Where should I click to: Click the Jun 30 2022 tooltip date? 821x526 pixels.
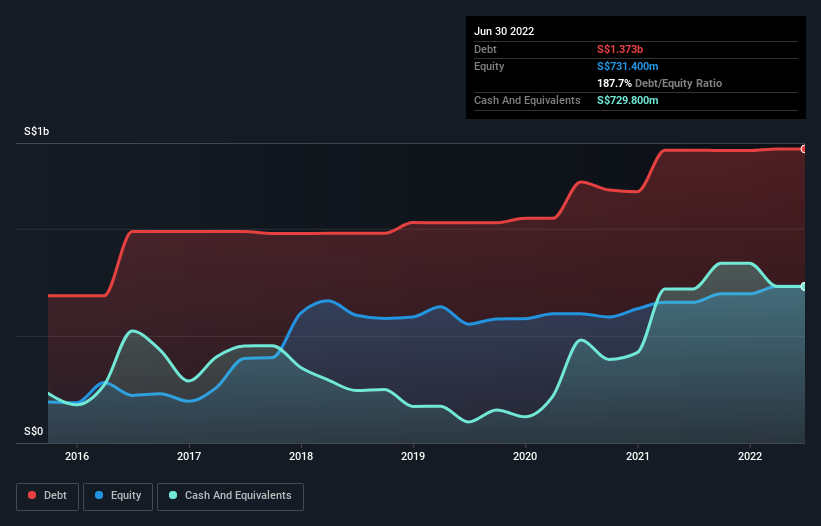tap(504, 31)
